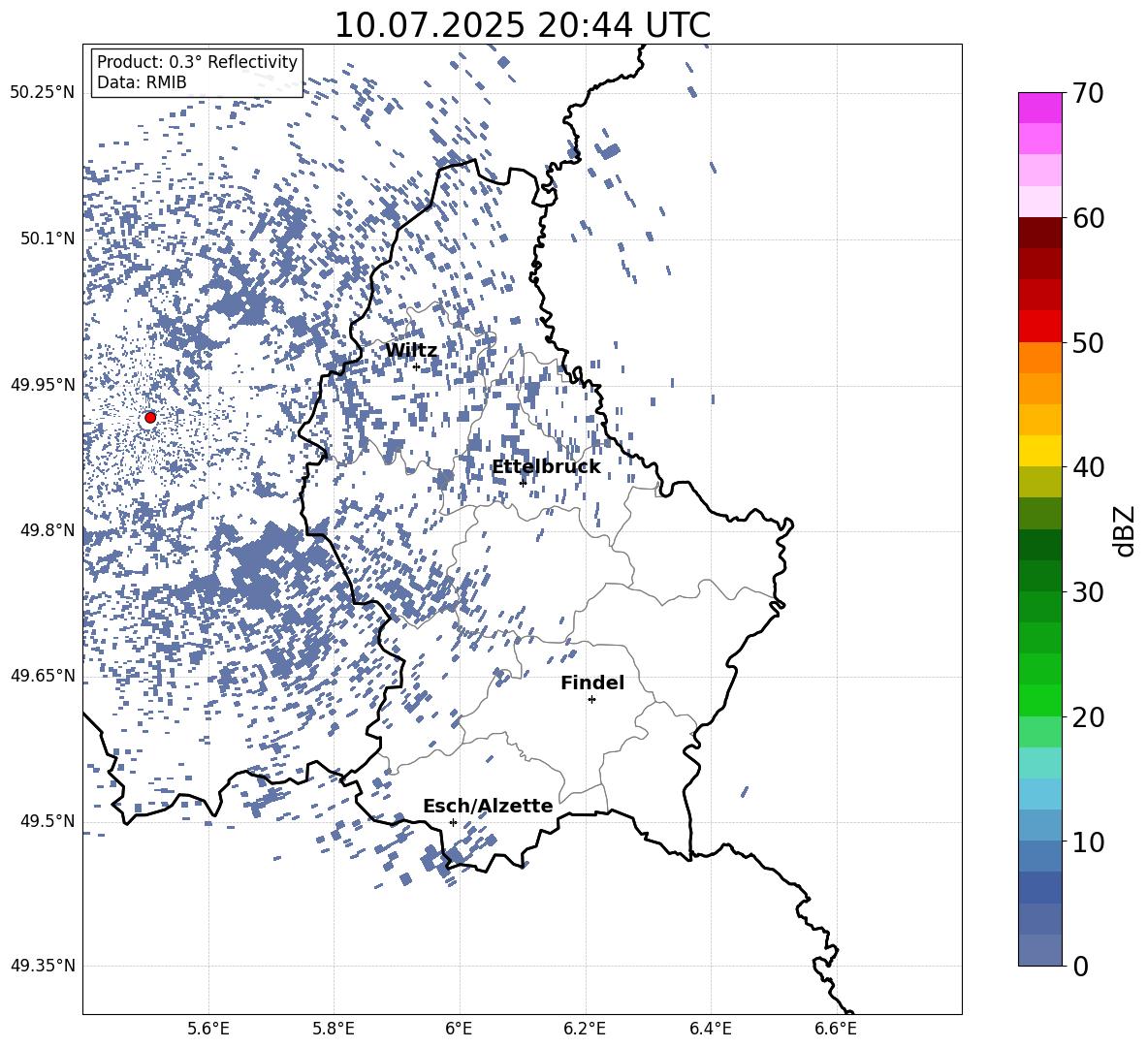1148x1048 pixels.
Task: Click the Product: 0.3° Reflectivity text
Action: point(197,62)
